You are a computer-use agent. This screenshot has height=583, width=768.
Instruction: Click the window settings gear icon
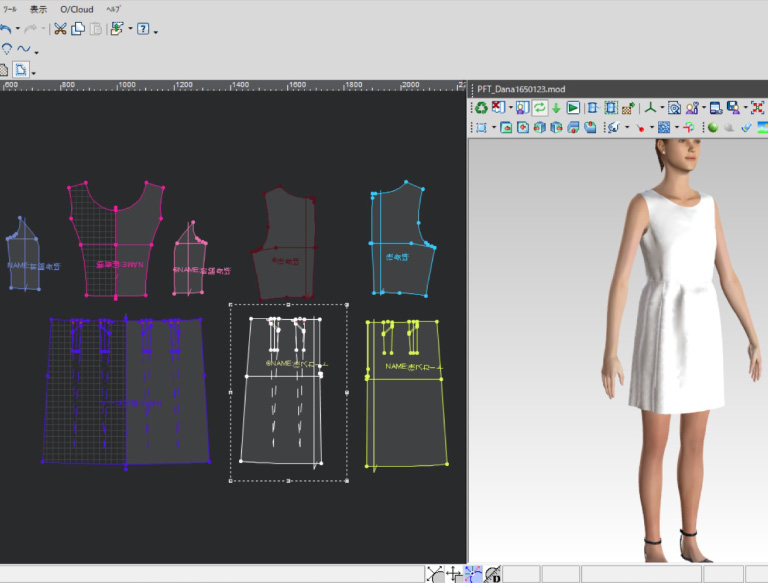(x=716, y=107)
